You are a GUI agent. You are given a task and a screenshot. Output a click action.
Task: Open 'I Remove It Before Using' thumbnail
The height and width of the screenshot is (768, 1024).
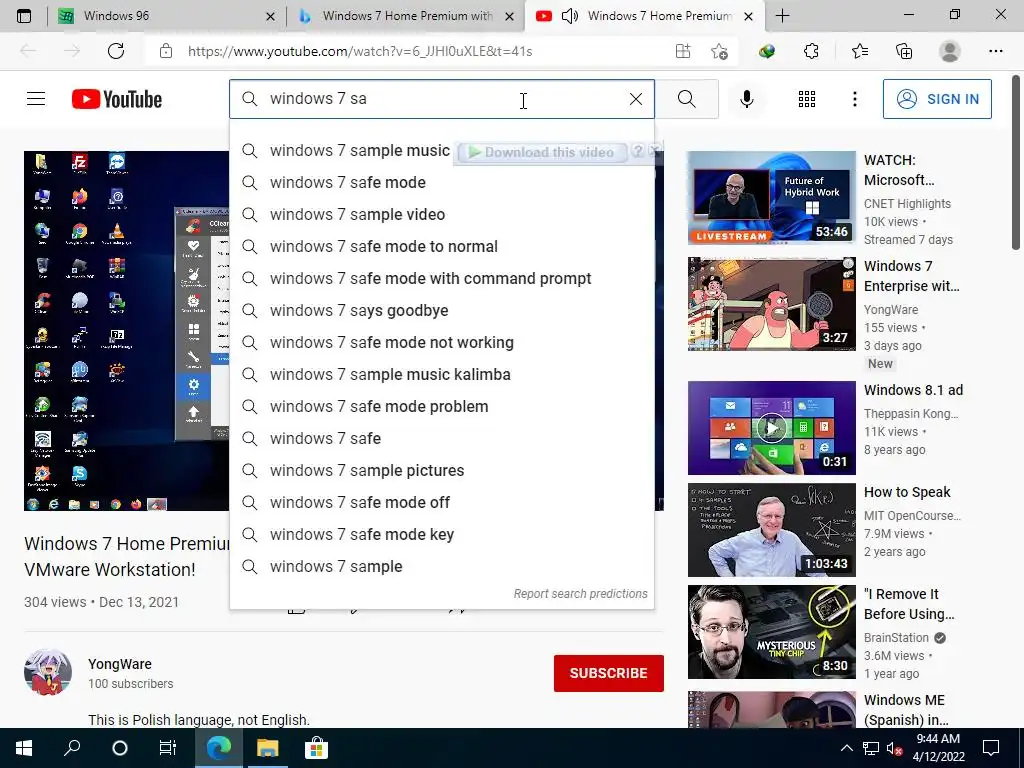771,632
